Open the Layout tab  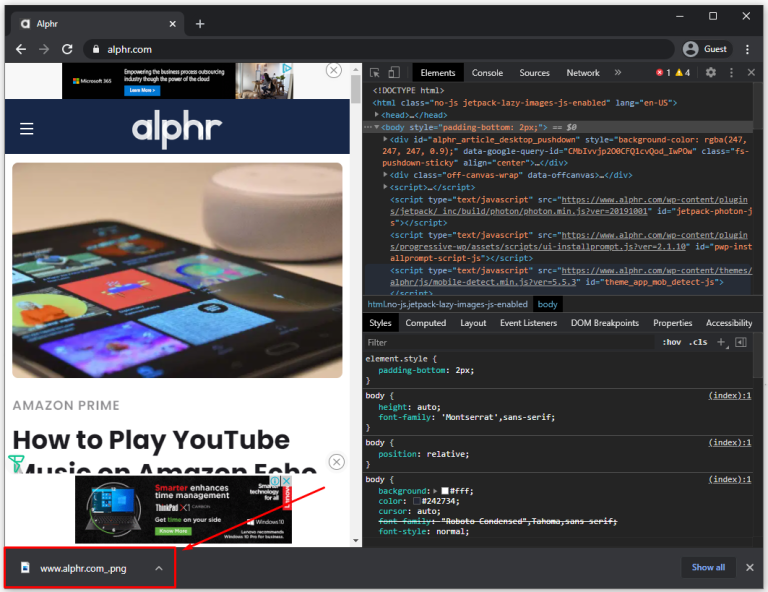tap(473, 323)
